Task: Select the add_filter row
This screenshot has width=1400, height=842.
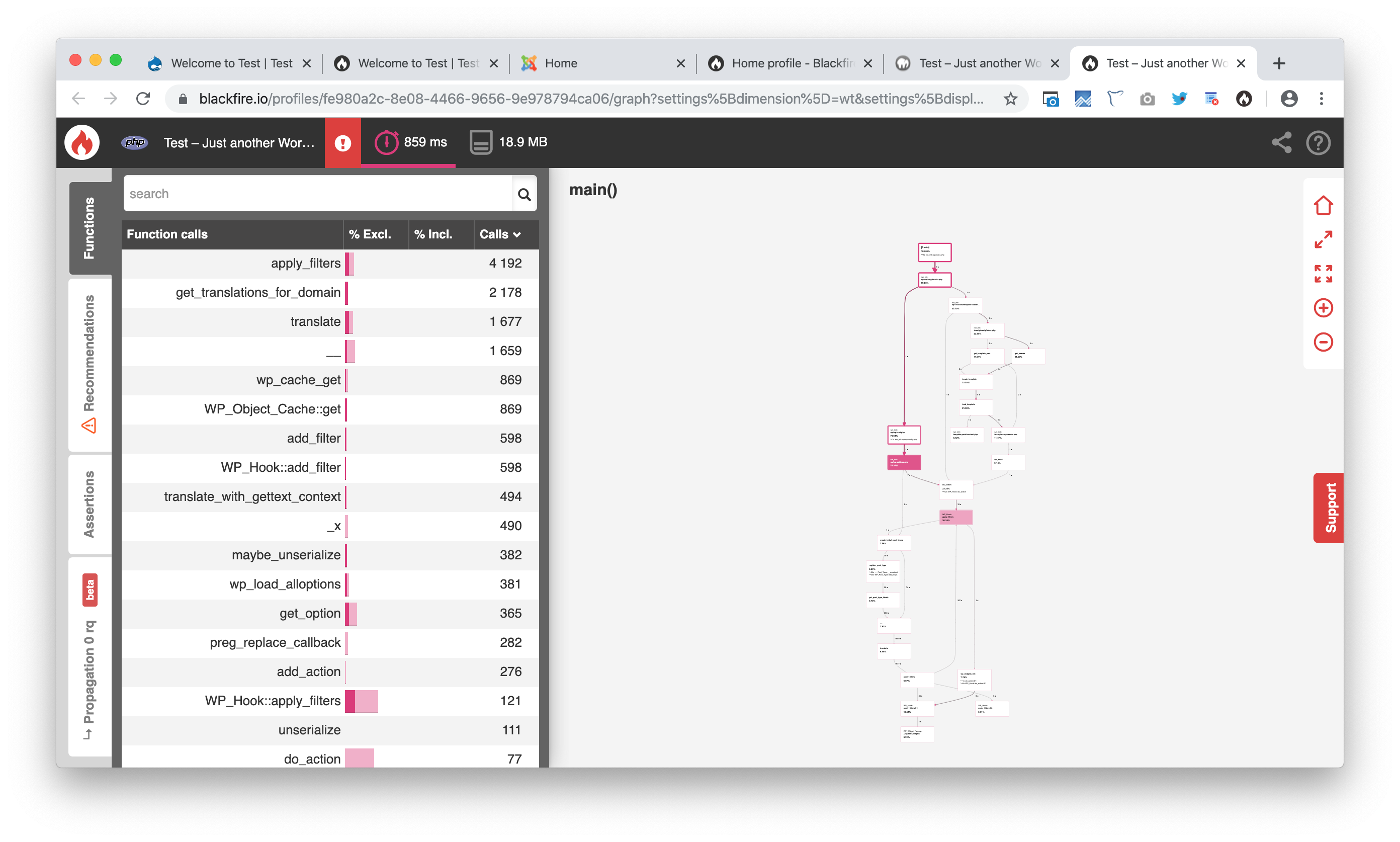Action: (330, 438)
